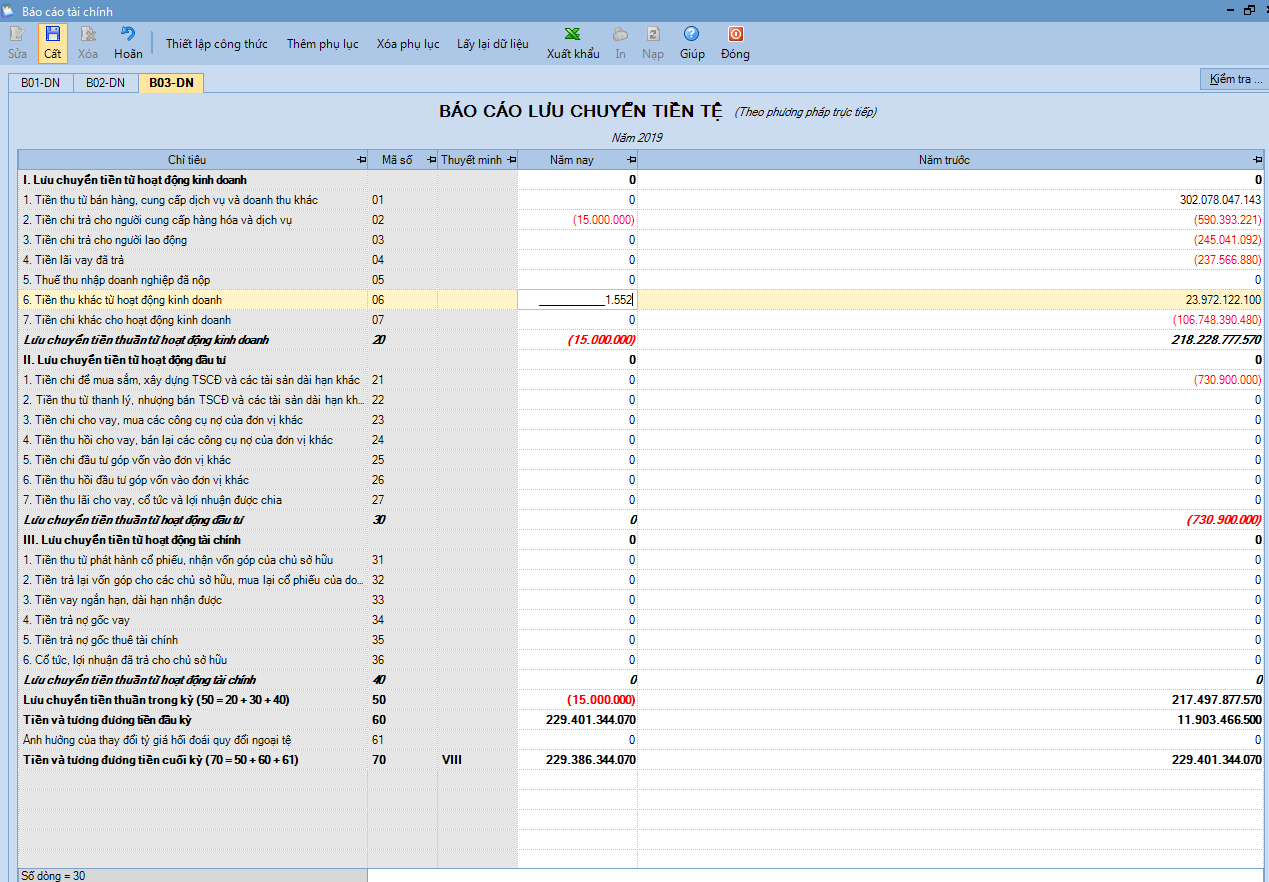1269x882 pixels.
Task: Select row 'Tiền chi đầu tư góp vốn vào đơn vị khác'
Action: coord(640,460)
